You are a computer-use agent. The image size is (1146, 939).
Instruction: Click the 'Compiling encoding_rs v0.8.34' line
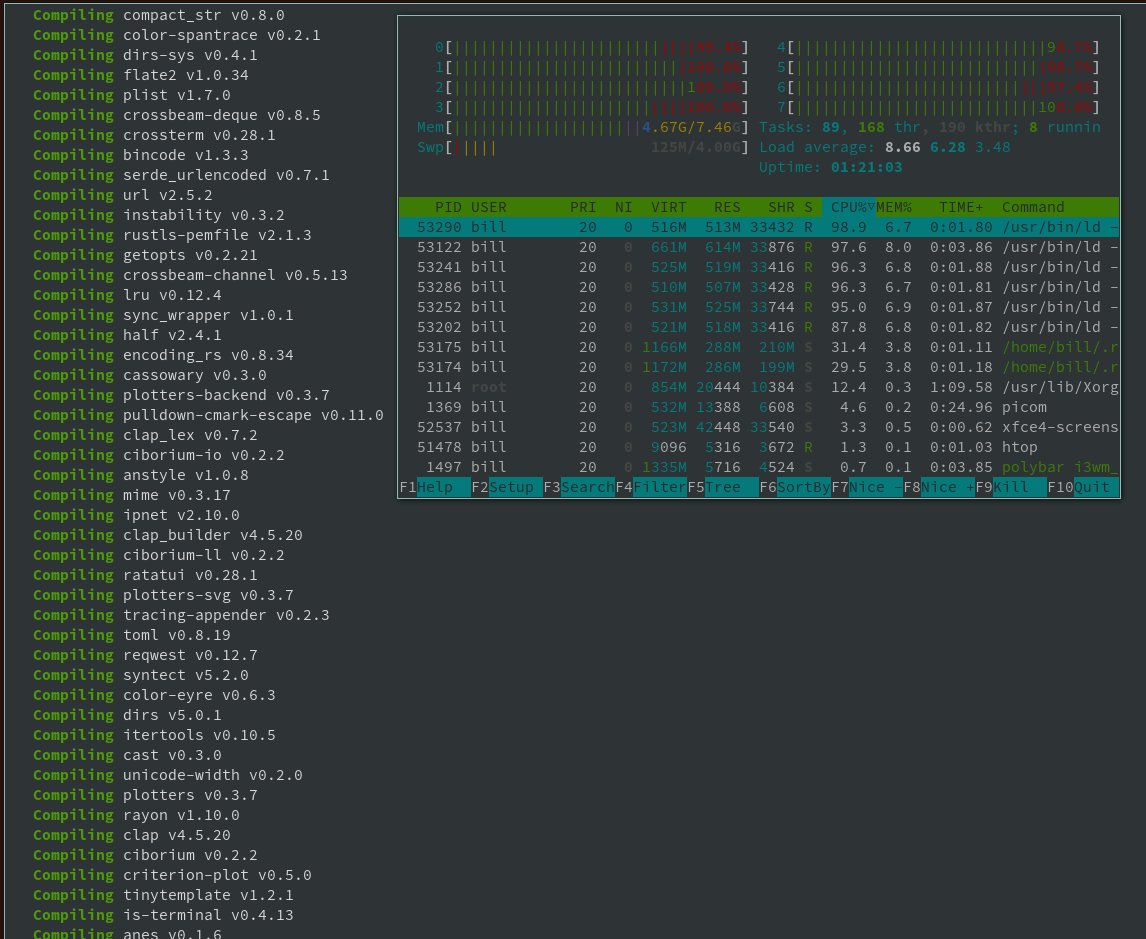click(163, 355)
